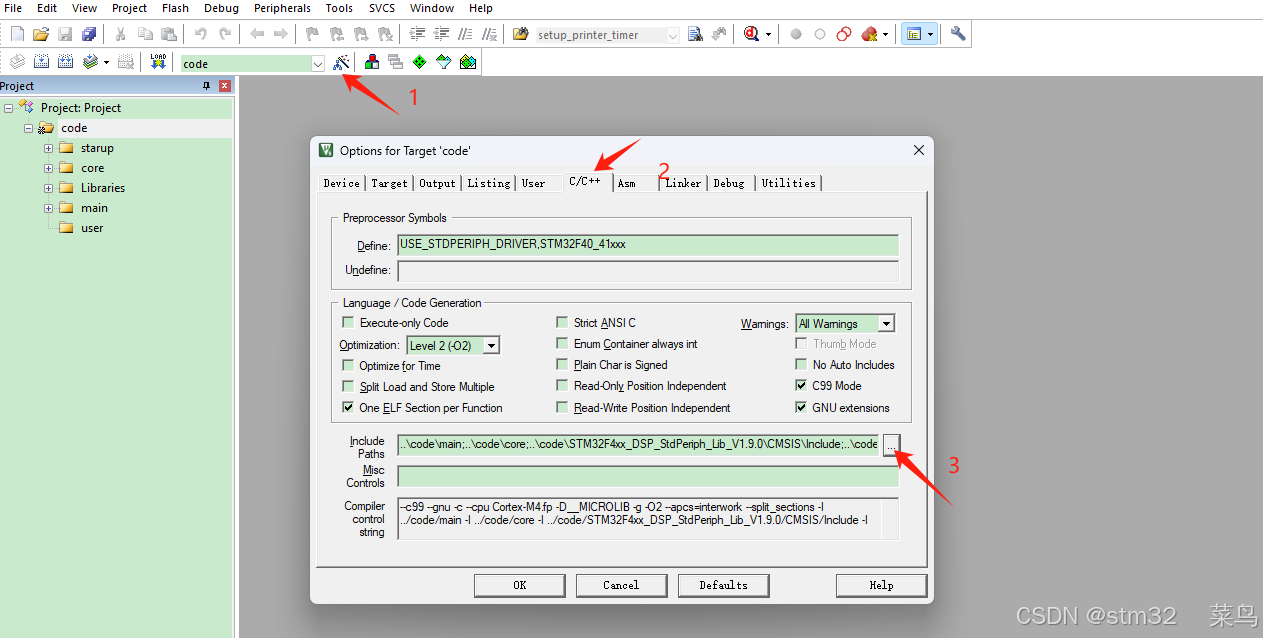
Task: Expand the core folder node
Action: (48, 168)
